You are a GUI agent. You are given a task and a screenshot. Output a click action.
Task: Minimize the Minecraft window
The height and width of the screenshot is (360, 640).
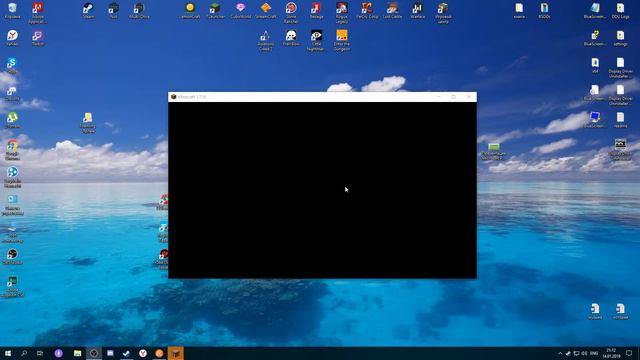pos(439,97)
